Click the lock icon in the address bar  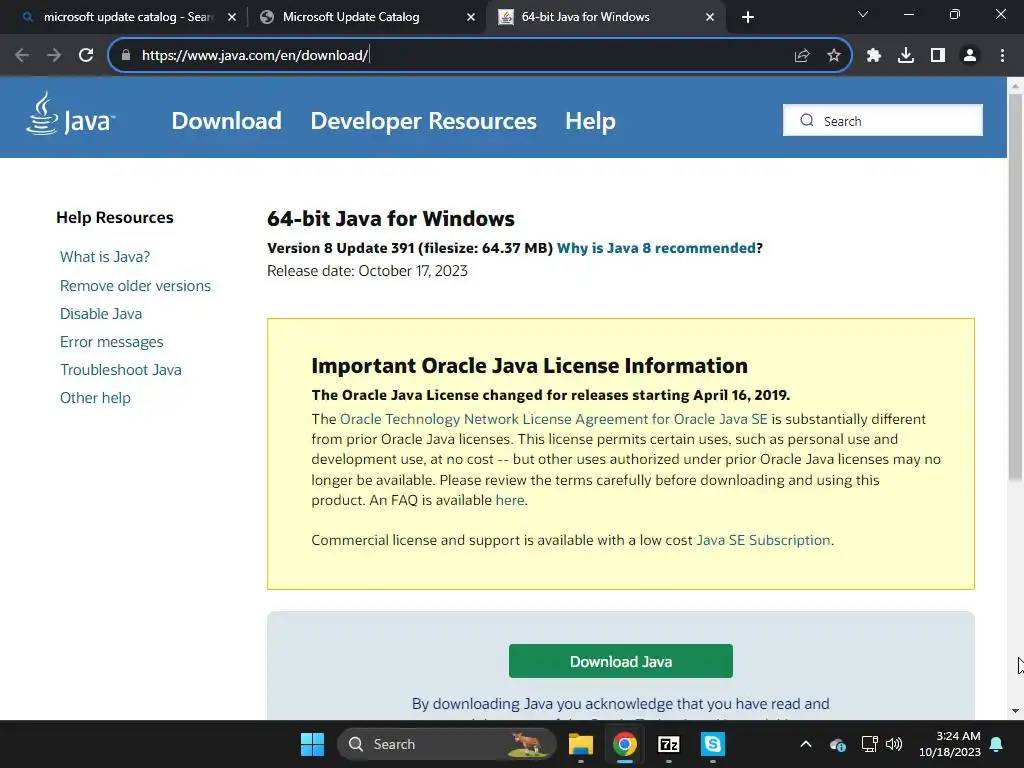coord(126,55)
